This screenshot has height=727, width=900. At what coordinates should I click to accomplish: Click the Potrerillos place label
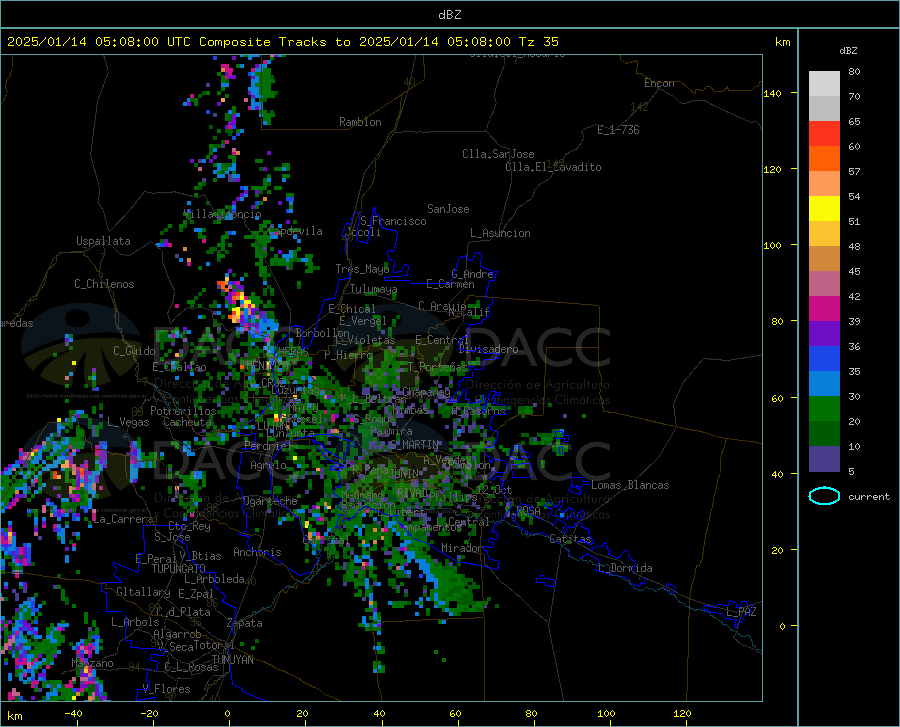click(183, 411)
